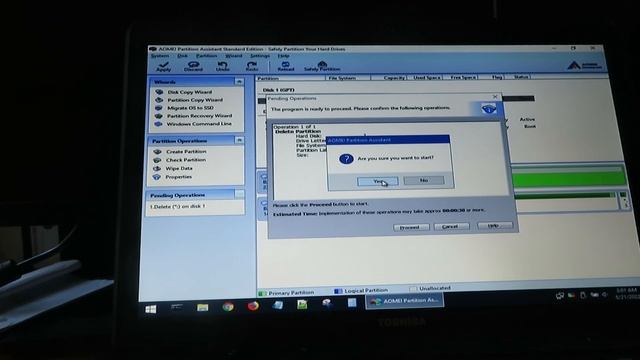Open Firefox from taskbar
640x360 pixels.
253,306
